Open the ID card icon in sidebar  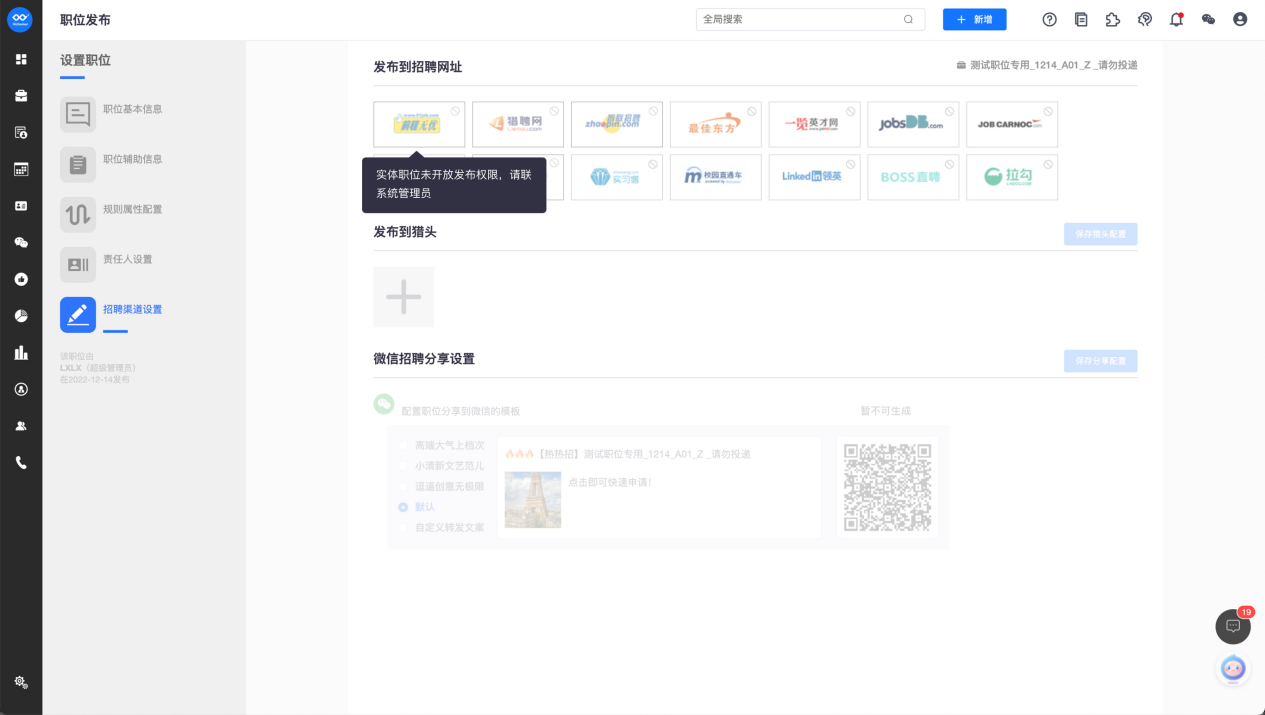click(21, 206)
